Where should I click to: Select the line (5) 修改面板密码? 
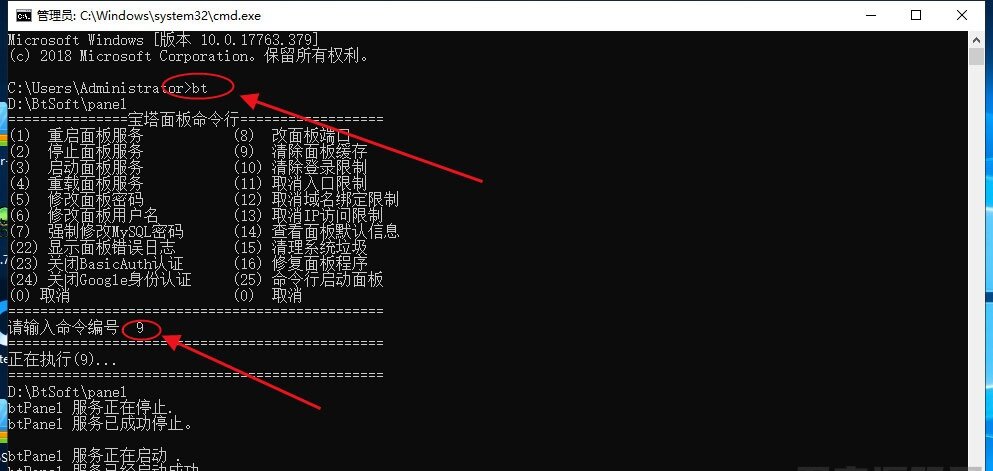pyautogui.click(x=77, y=199)
